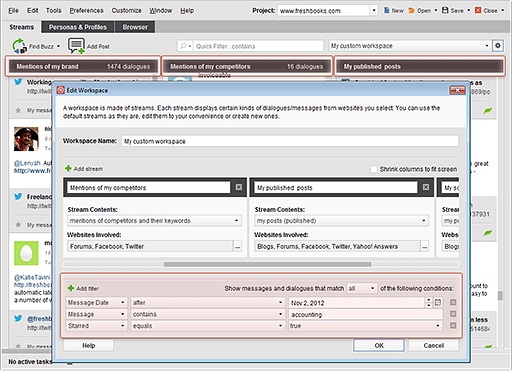The width and height of the screenshot is (512, 372).
Task: Click Twitter bird icon beside Freelanc post
Action: point(18,197)
